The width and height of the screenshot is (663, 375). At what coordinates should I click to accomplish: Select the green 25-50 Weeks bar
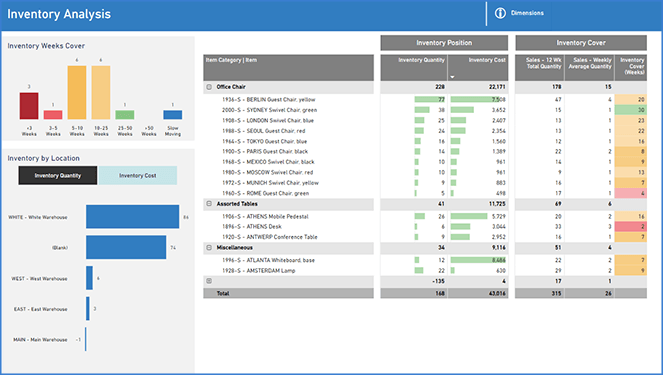tap(125, 115)
